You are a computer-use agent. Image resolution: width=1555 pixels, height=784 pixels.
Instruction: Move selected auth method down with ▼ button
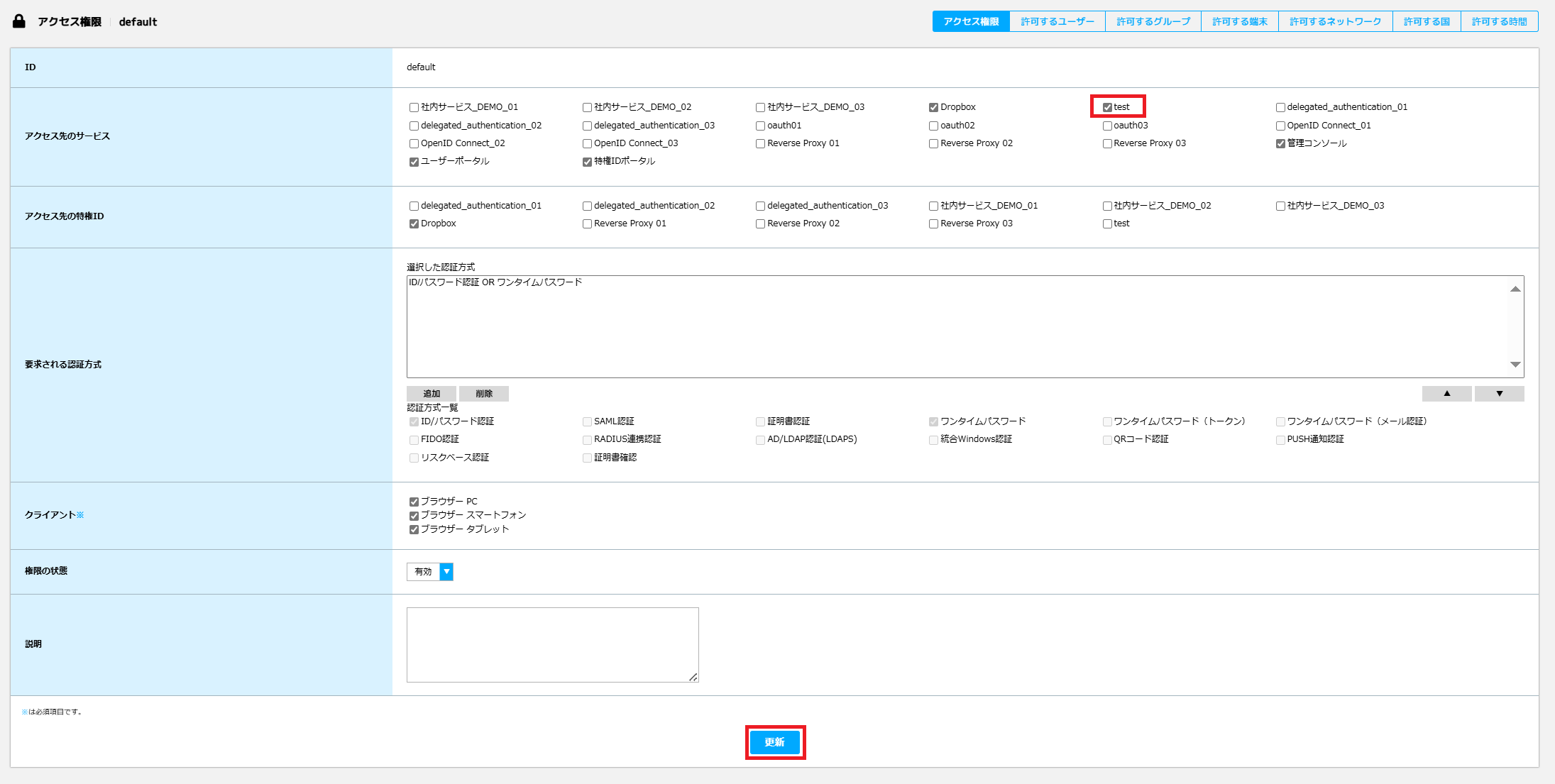1499,394
